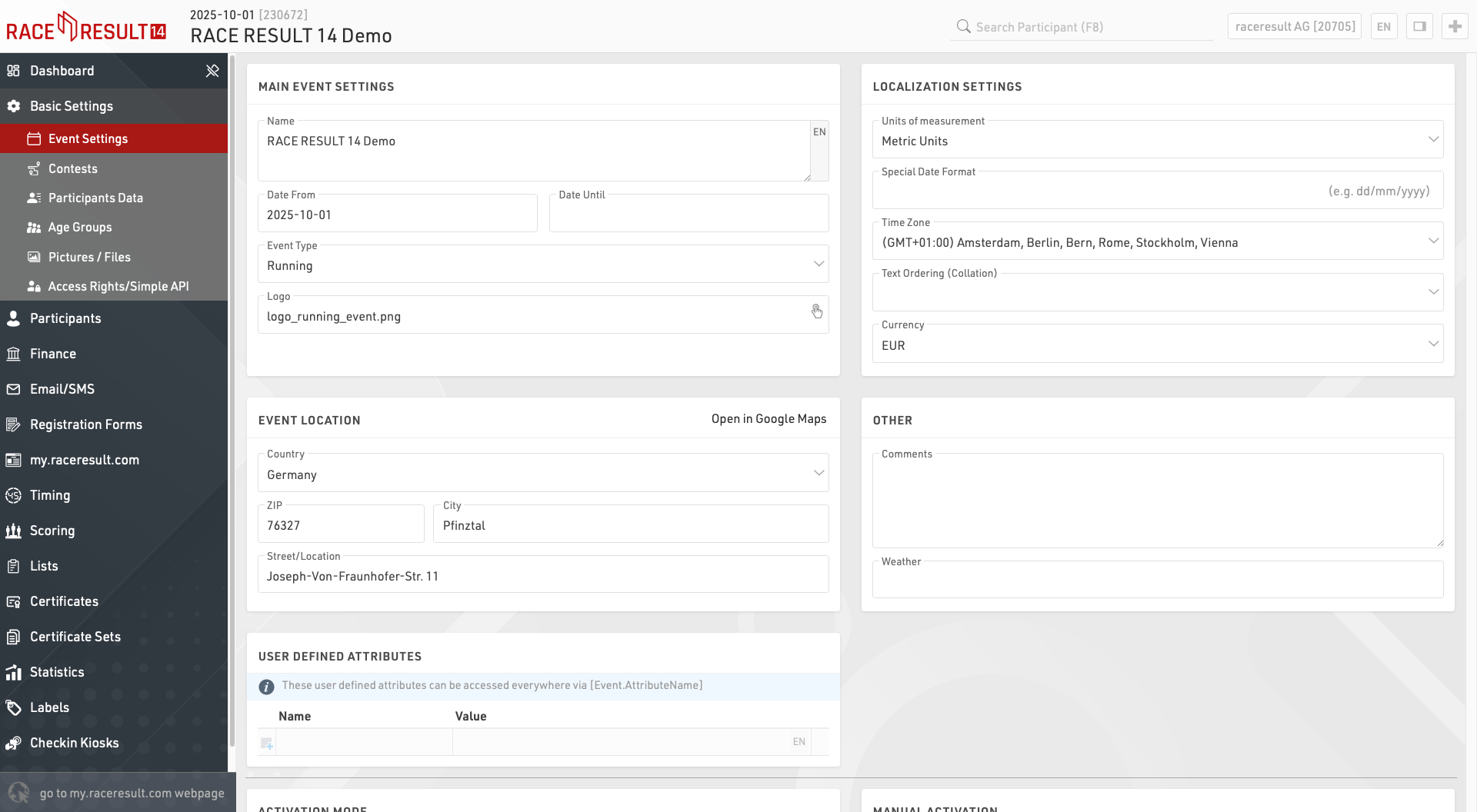Click Open in Google Maps link
Screen dimensions: 1477x812
tap(769, 419)
